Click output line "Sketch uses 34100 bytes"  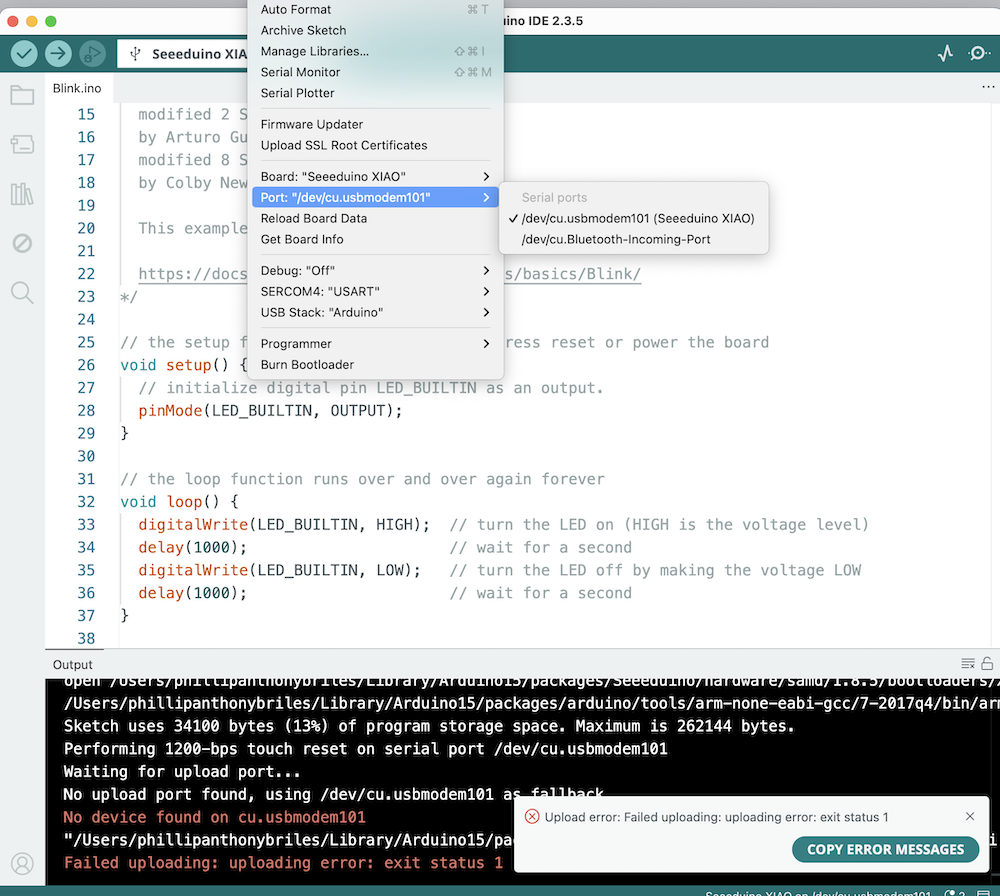(x=429, y=726)
